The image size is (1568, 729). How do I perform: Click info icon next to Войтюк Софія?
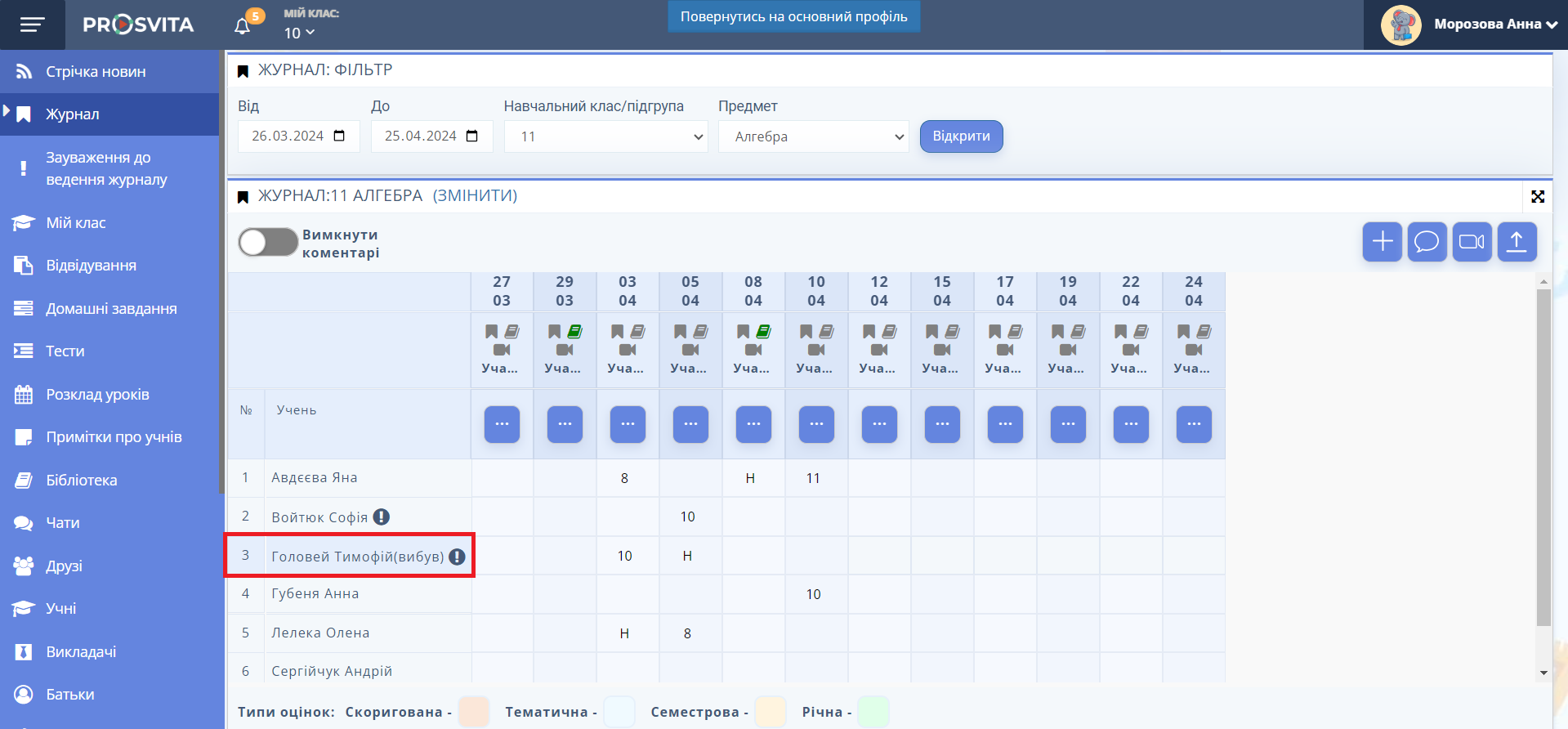tap(382, 517)
